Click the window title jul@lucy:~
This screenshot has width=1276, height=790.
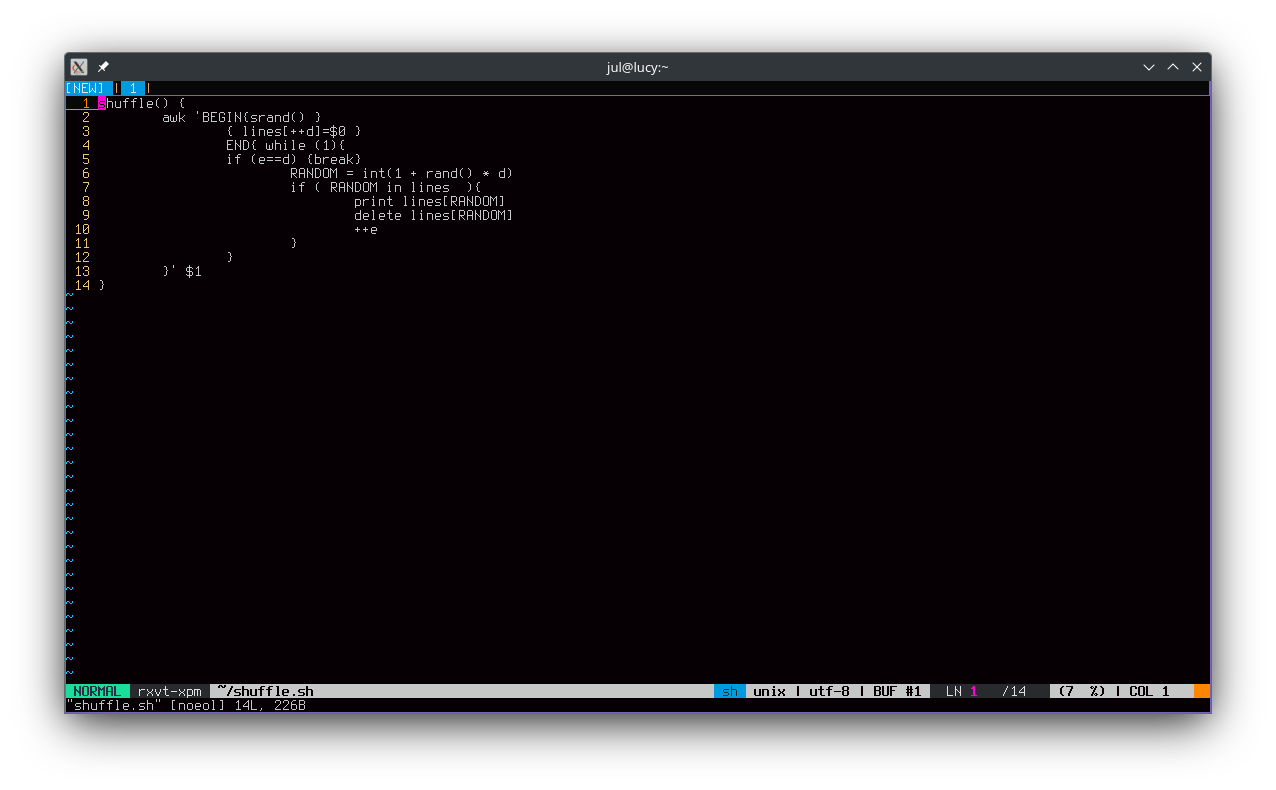637,67
